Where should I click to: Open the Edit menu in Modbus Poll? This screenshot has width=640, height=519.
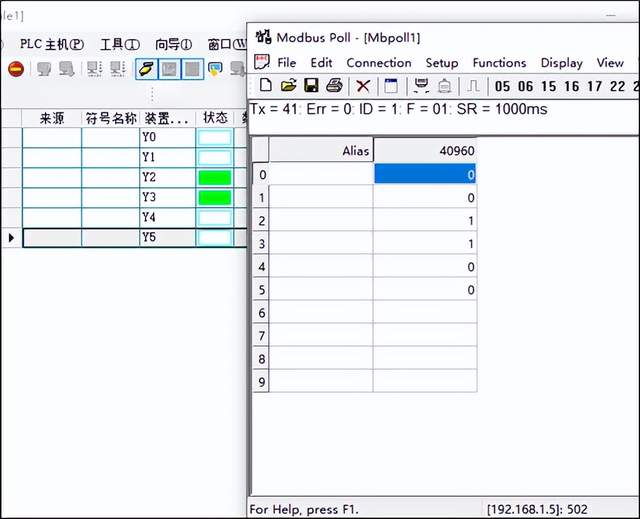pyautogui.click(x=321, y=62)
